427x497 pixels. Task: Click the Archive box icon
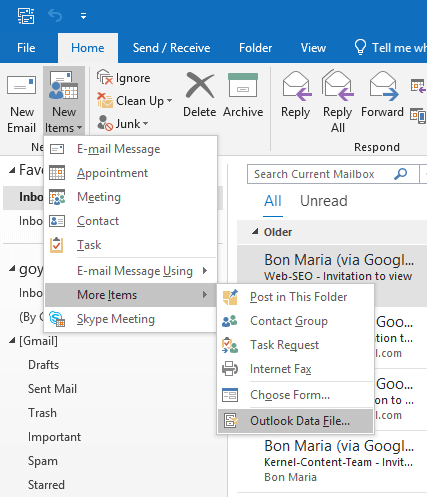pos(243,85)
